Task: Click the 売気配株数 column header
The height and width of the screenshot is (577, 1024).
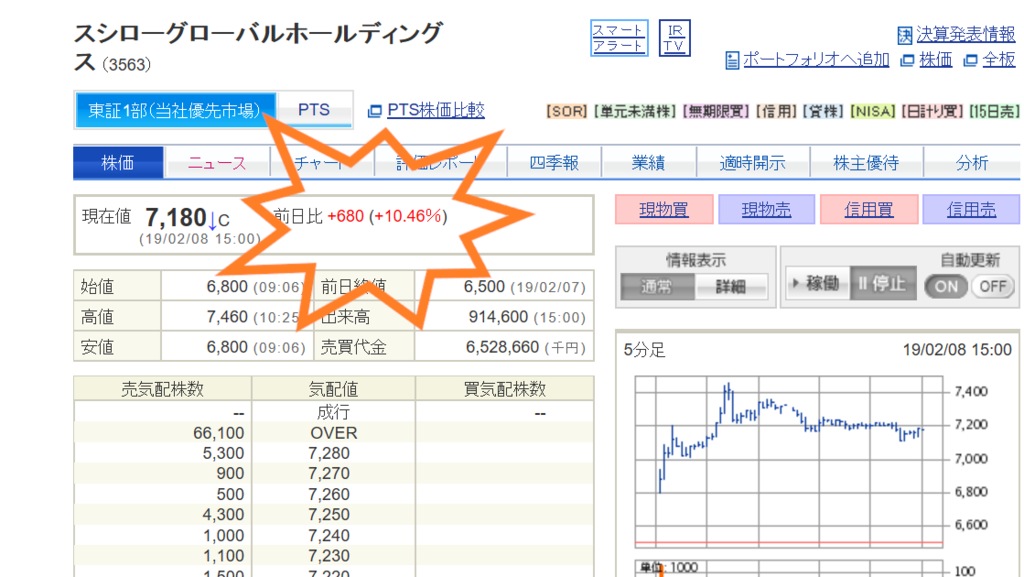Action: [163, 389]
